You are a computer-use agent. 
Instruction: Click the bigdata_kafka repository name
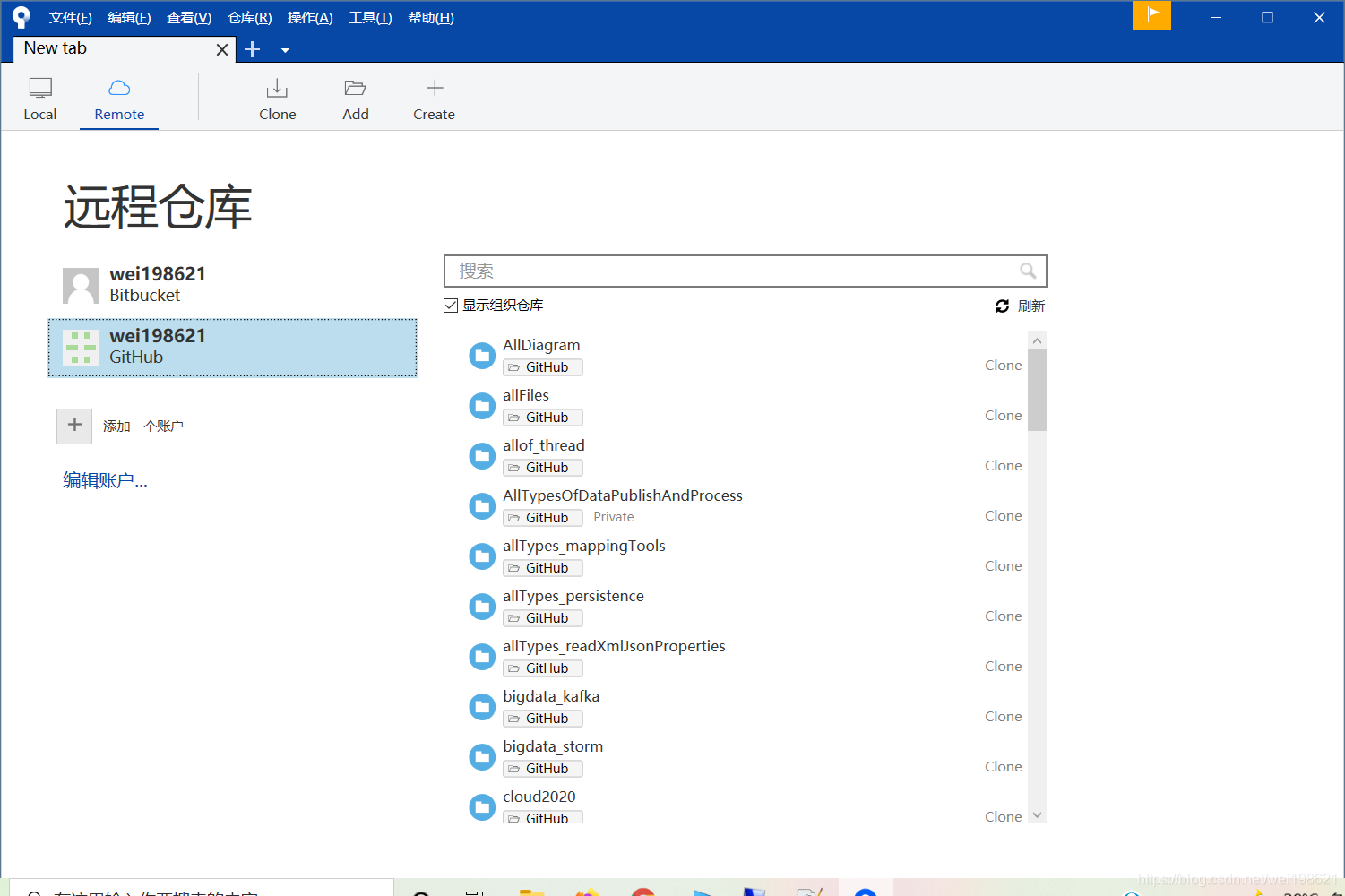(x=551, y=696)
